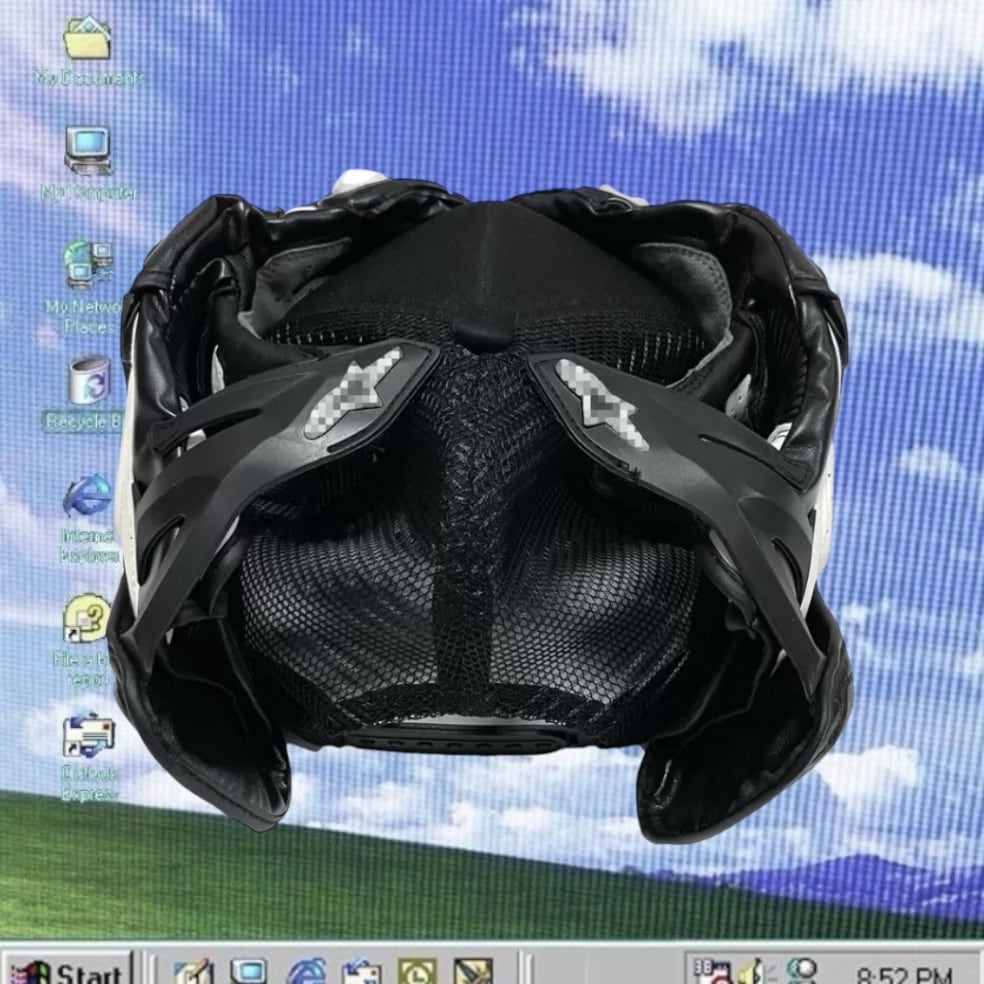Viewport: 984px width, 984px height.
Task: Launch Internet Explorer from the quick launch bar
Action: [306, 971]
